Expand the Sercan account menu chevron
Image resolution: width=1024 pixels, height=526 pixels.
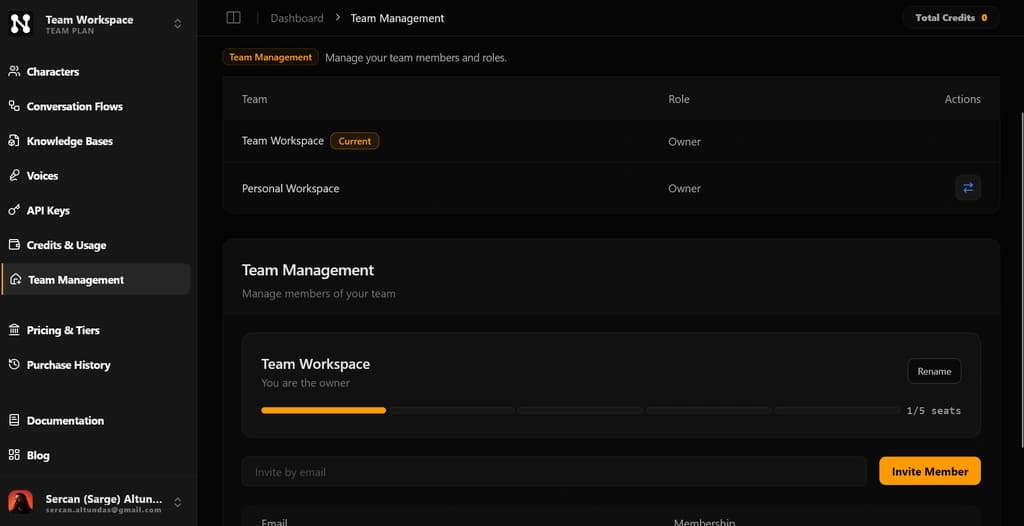[x=177, y=502]
